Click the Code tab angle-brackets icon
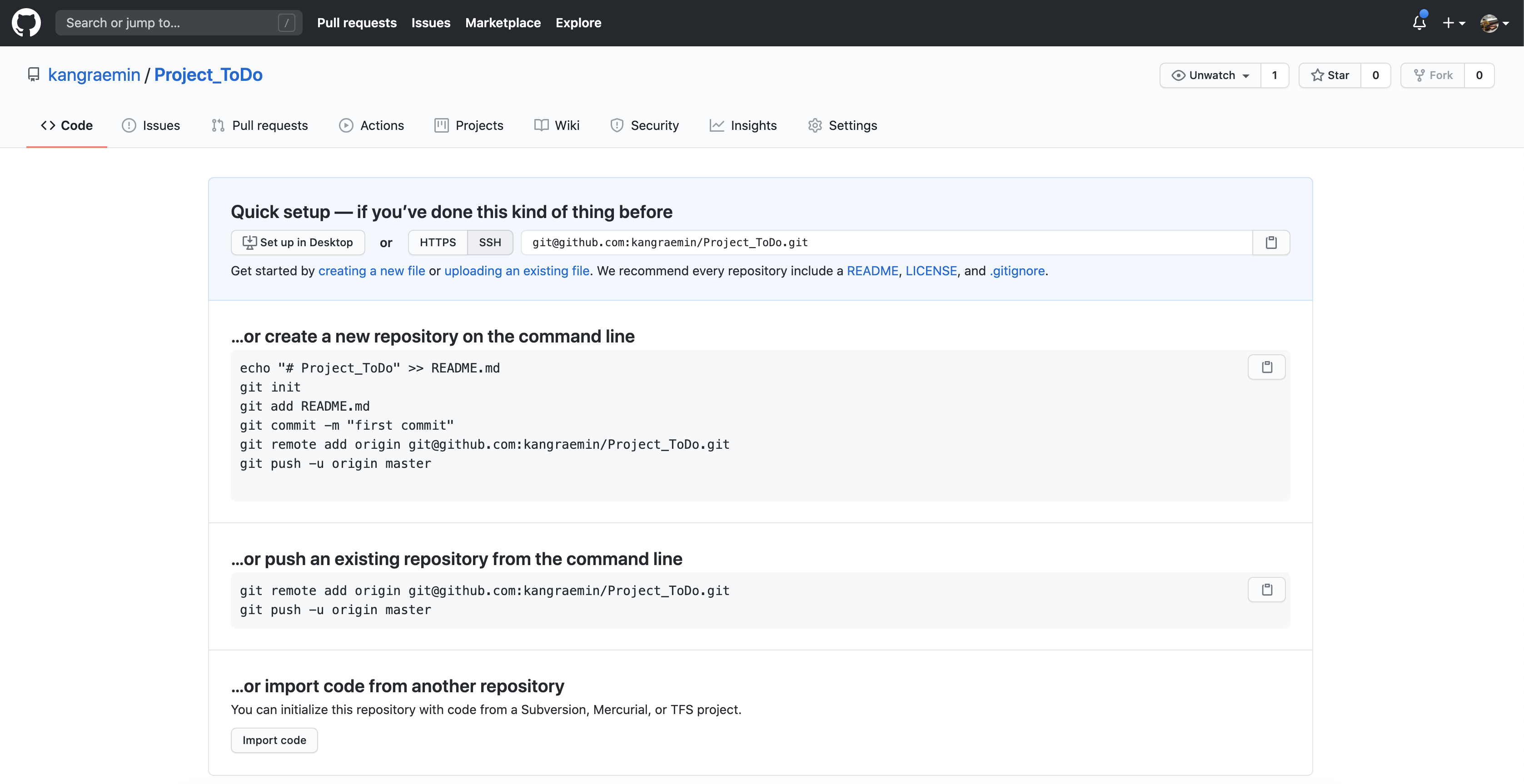Screen dimensions: 1524x784 [48, 125]
